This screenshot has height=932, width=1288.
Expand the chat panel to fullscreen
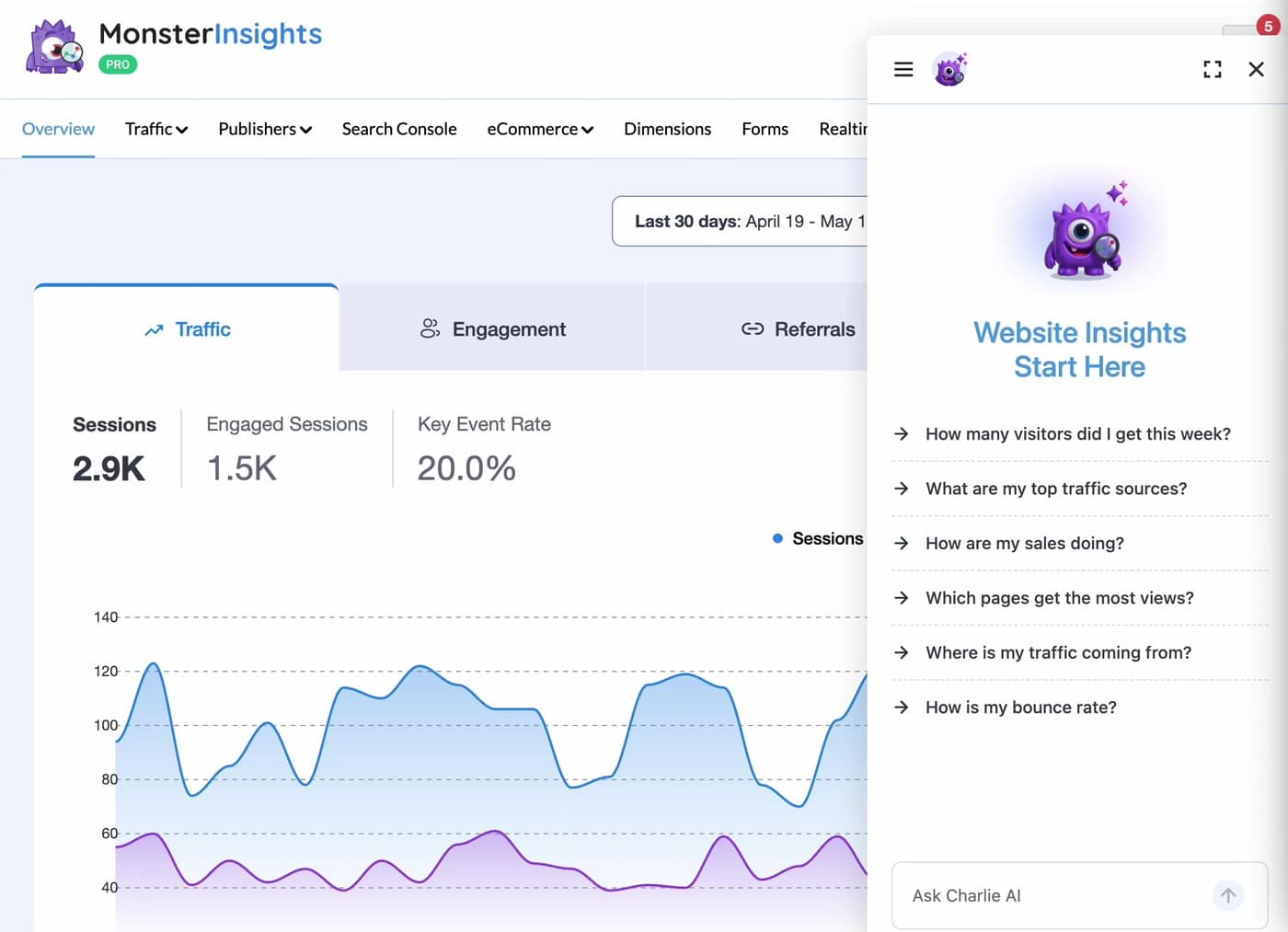click(x=1213, y=69)
